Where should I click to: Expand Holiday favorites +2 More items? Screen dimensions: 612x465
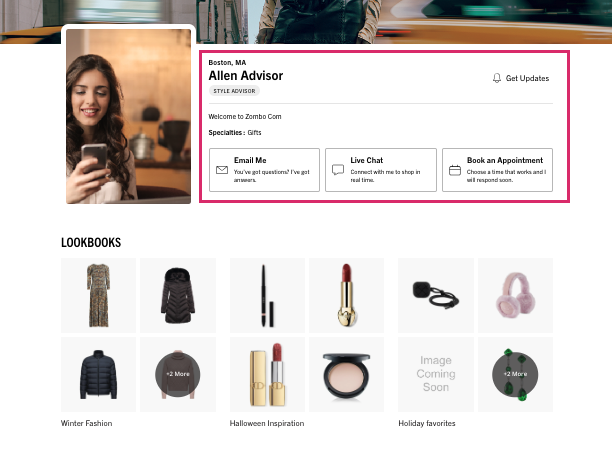click(x=515, y=374)
